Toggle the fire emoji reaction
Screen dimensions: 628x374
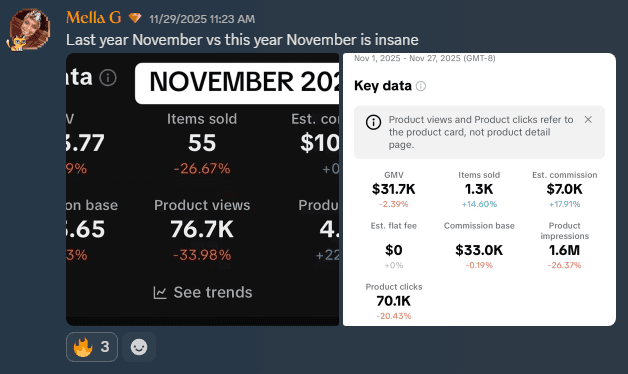click(x=92, y=347)
